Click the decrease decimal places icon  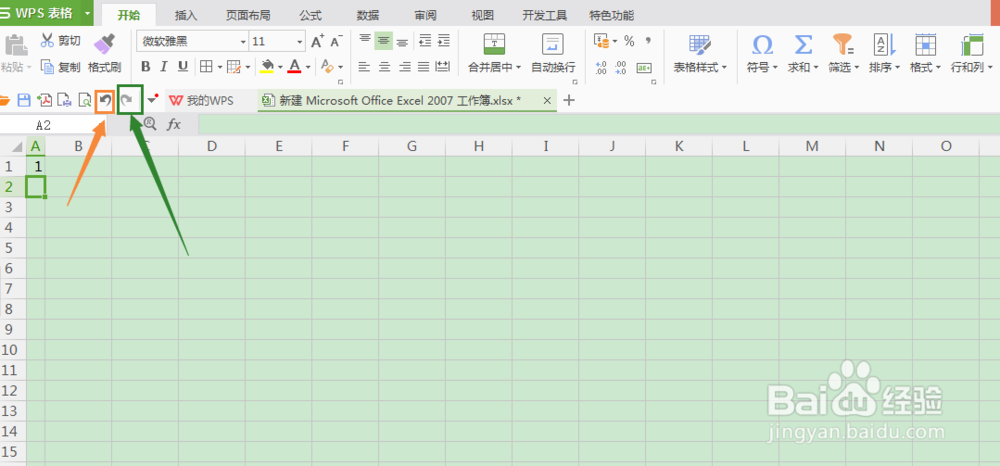click(x=621, y=68)
